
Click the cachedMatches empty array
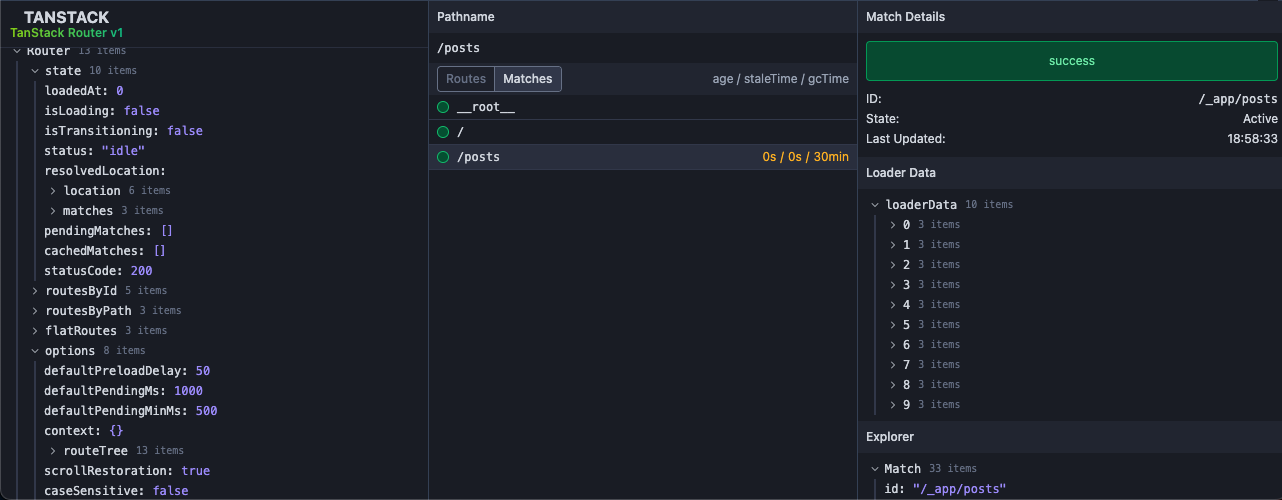pyautogui.click(x=160, y=251)
